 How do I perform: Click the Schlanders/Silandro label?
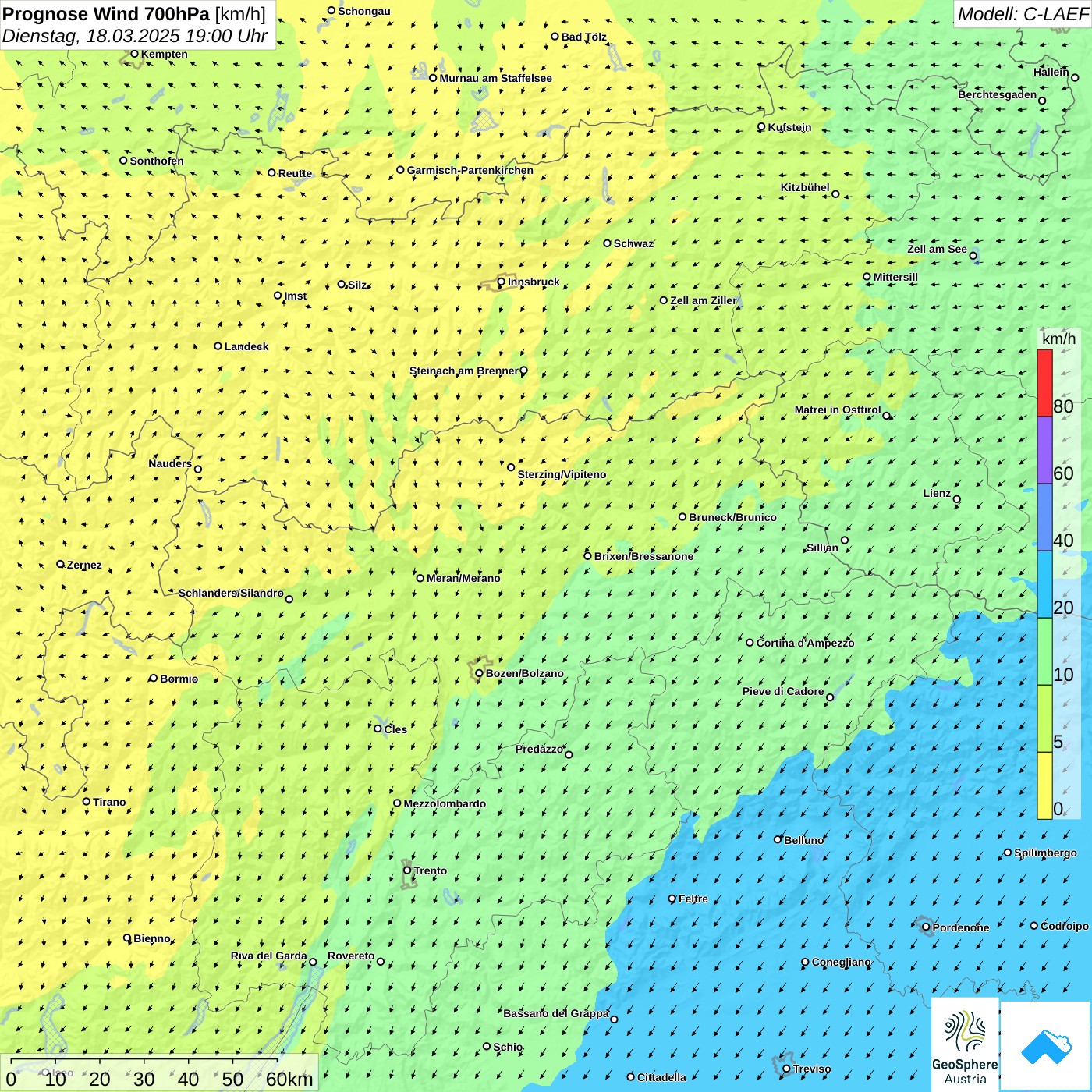tap(231, 593)
